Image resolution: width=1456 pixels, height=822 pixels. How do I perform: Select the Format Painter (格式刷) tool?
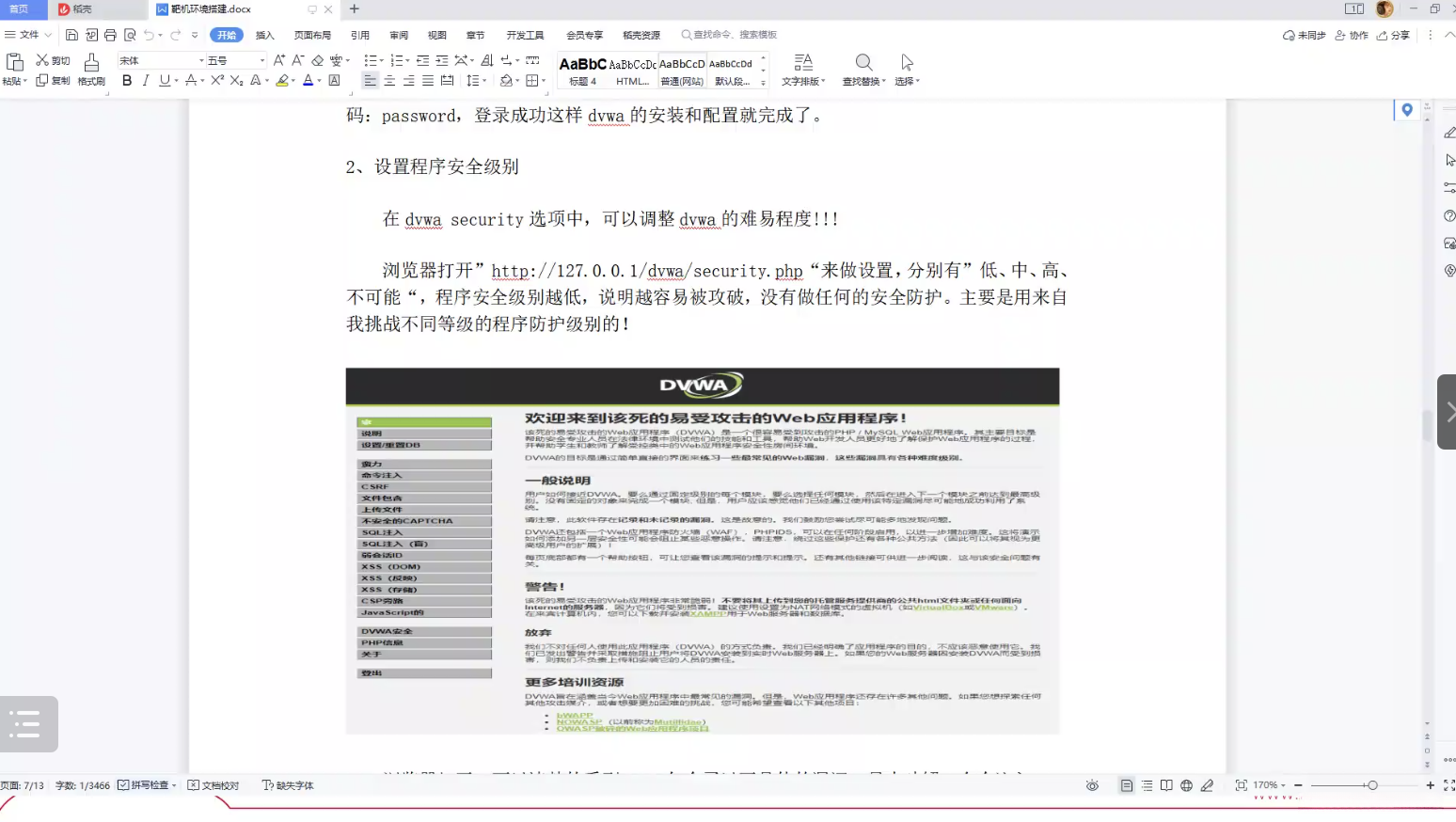pos(91,70)
